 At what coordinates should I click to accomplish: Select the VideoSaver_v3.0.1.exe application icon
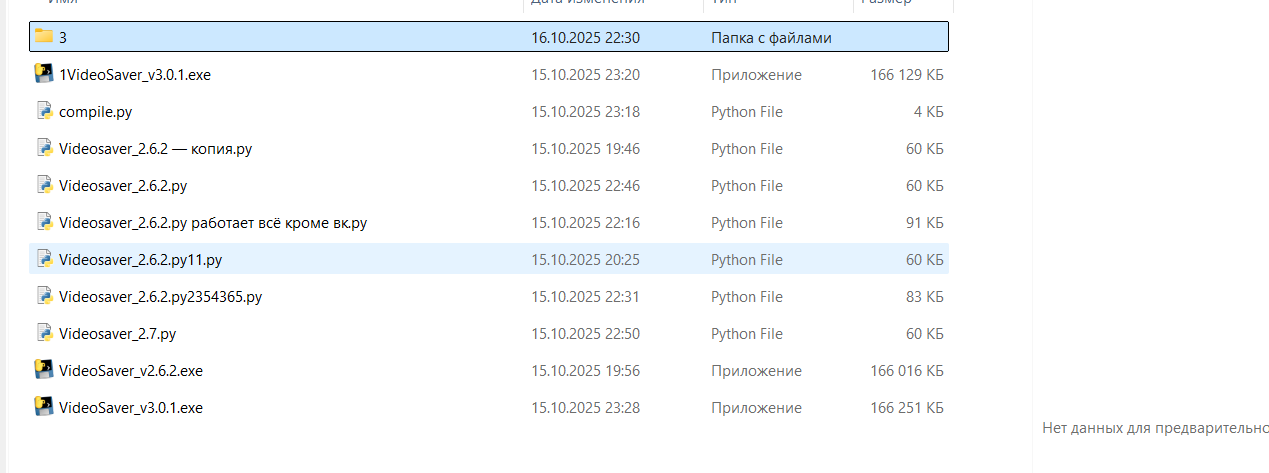point(43,407)
